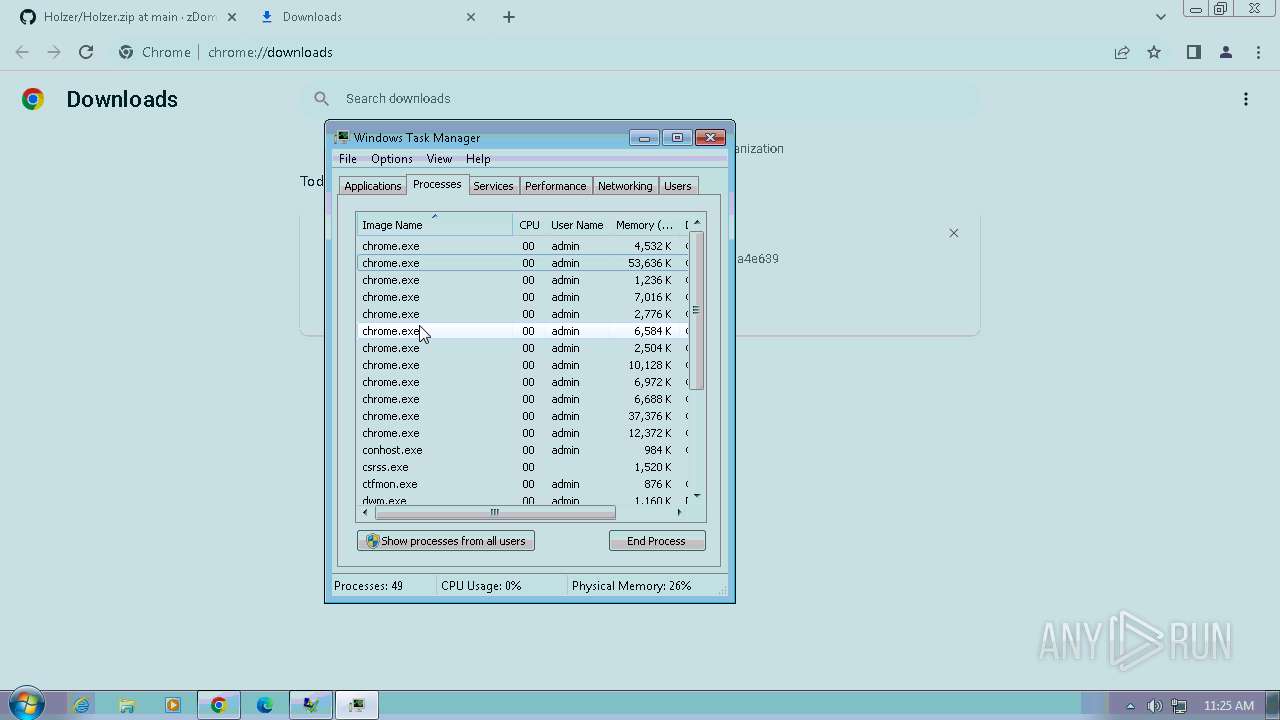
Task: Click the Task Manager title bar icon
Action: 342,138
